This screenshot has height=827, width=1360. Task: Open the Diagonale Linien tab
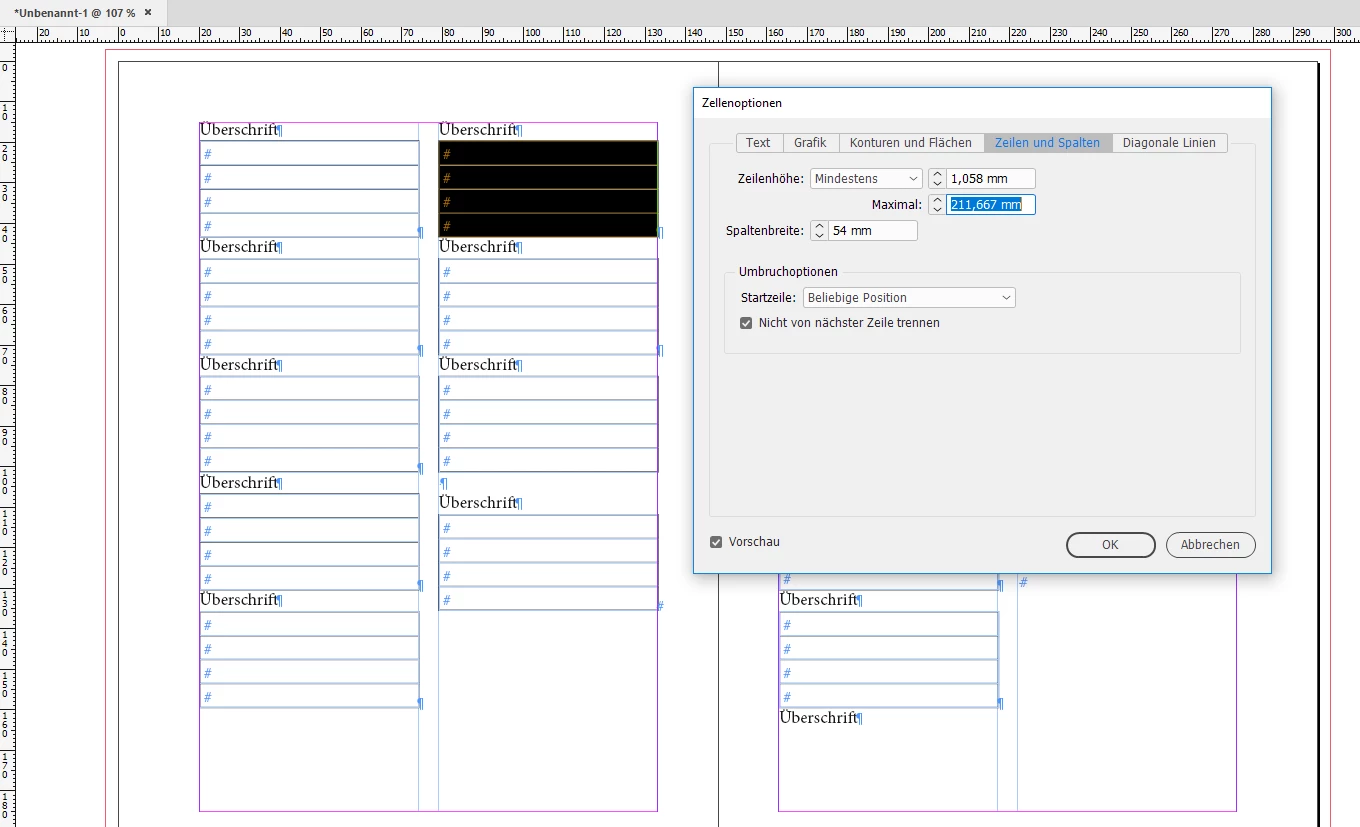[x=1169, y=143]
